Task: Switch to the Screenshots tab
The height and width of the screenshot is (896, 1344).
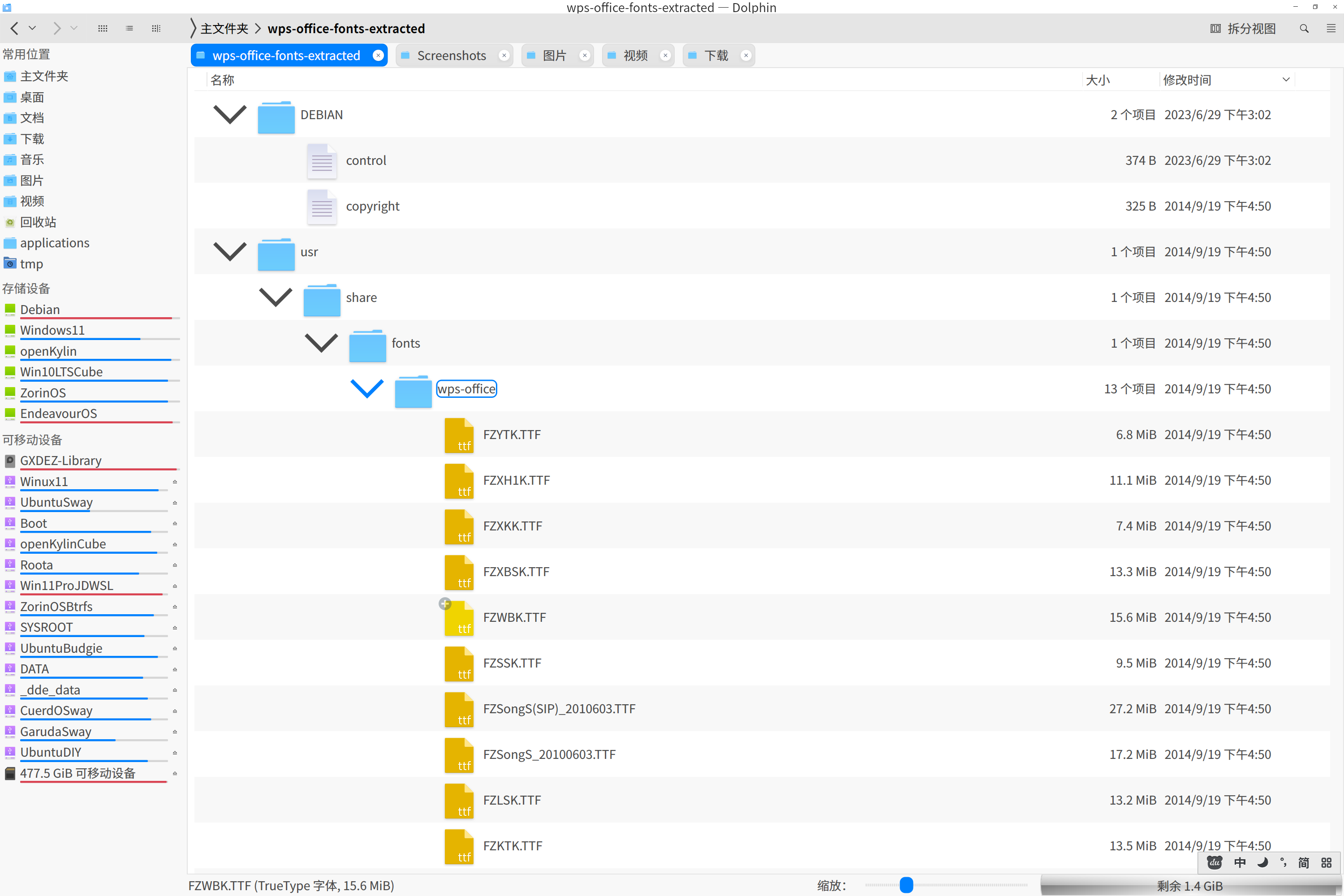Action: pos(451,56)
